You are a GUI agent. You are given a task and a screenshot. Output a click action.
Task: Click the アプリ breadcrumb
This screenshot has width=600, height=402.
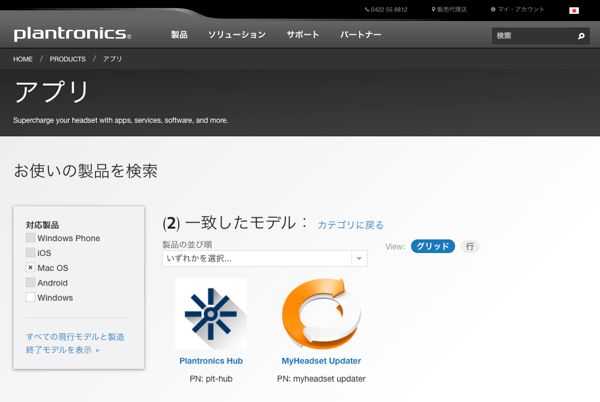pyautogui.click(x=112, y=59)
